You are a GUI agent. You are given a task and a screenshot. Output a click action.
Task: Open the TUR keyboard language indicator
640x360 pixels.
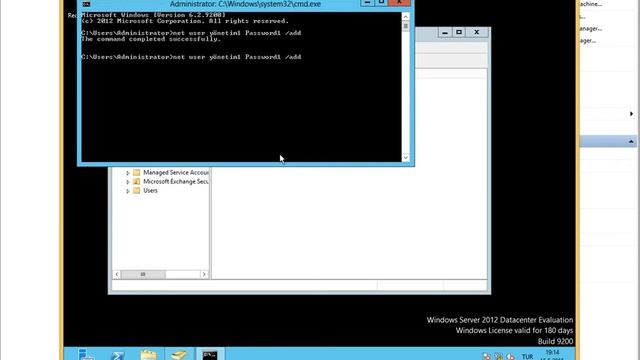[x=527, y=356]
